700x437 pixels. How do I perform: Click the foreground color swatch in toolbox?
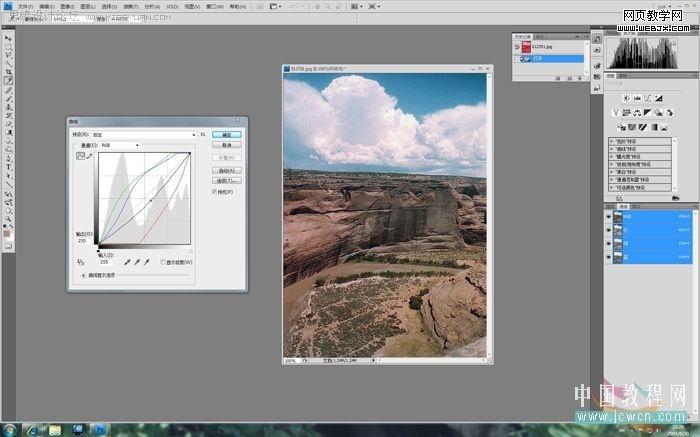pos(6,234)
